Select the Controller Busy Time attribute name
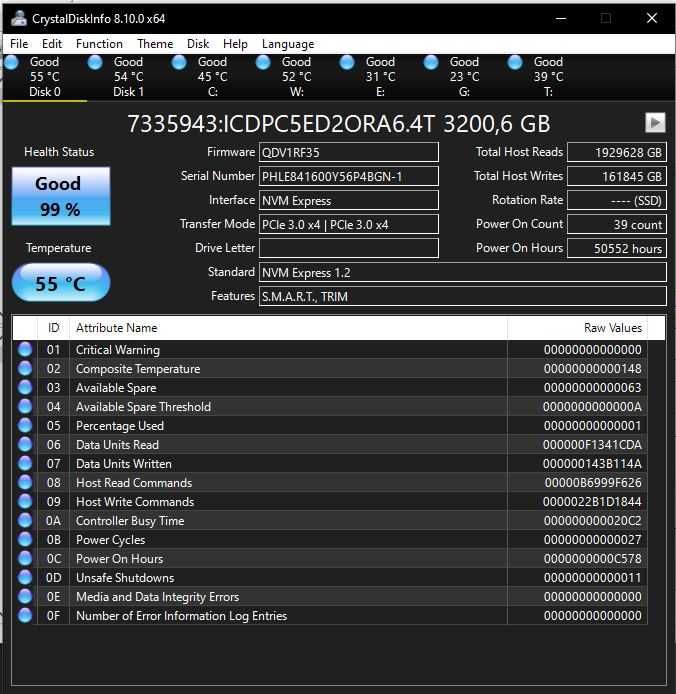Screen dimensions: 676x694 [x=130, y=521]
